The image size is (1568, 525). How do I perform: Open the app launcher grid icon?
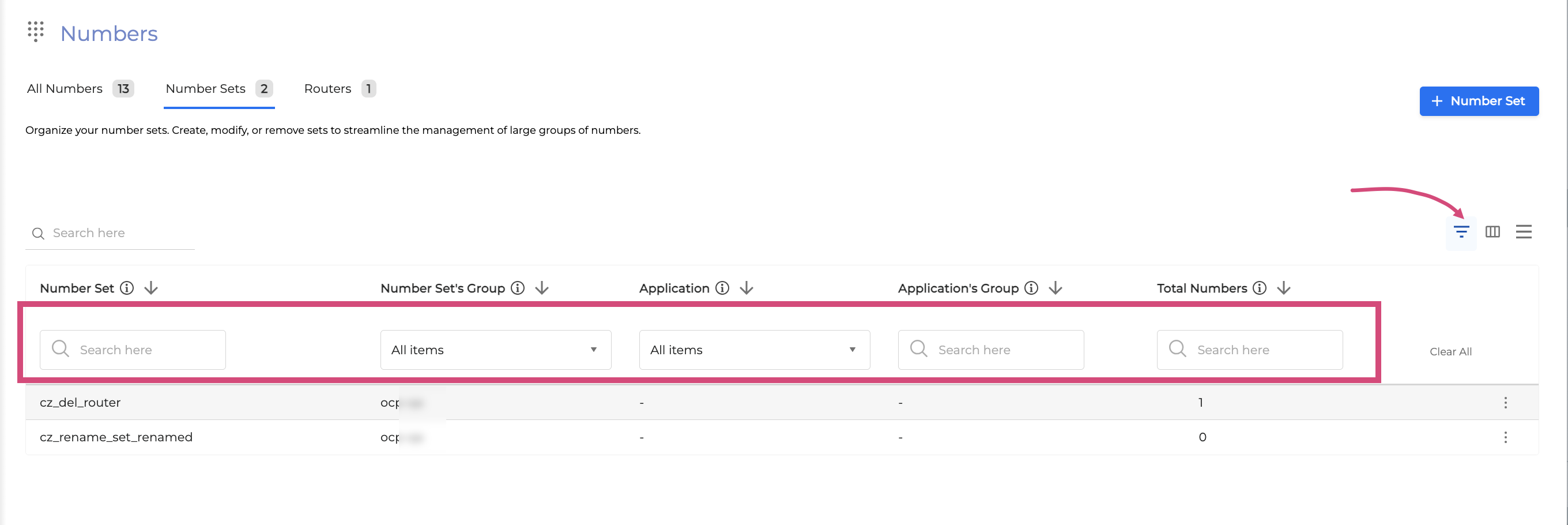pyautogui.click(x=35, y=32)
